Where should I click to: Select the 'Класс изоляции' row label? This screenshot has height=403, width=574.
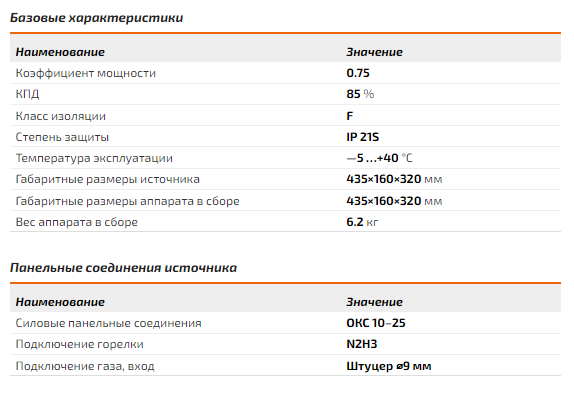pos(60,116)
